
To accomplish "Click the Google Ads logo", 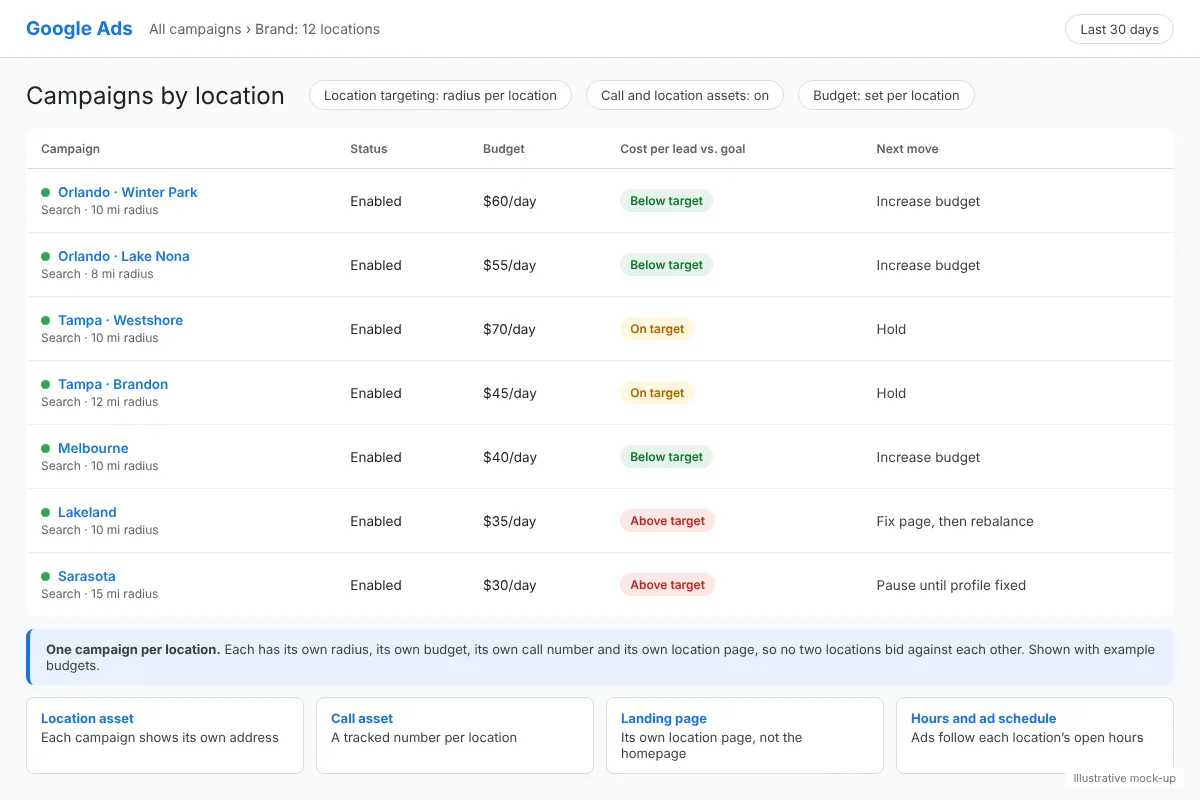I will (79, 29).
